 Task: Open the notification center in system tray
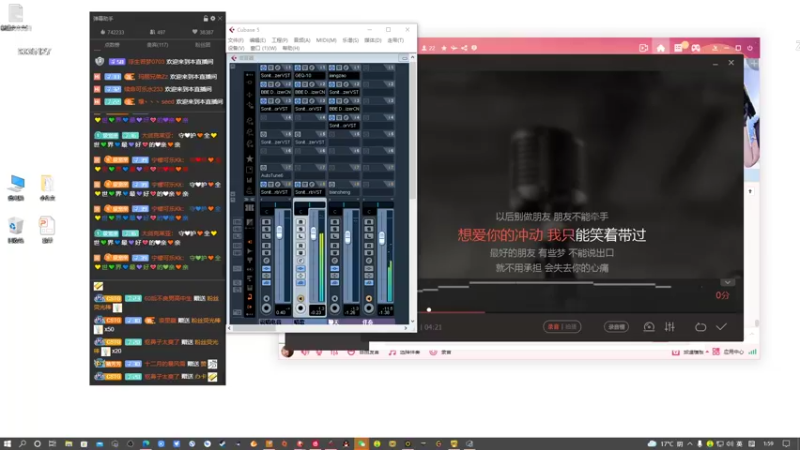[786, 444]
